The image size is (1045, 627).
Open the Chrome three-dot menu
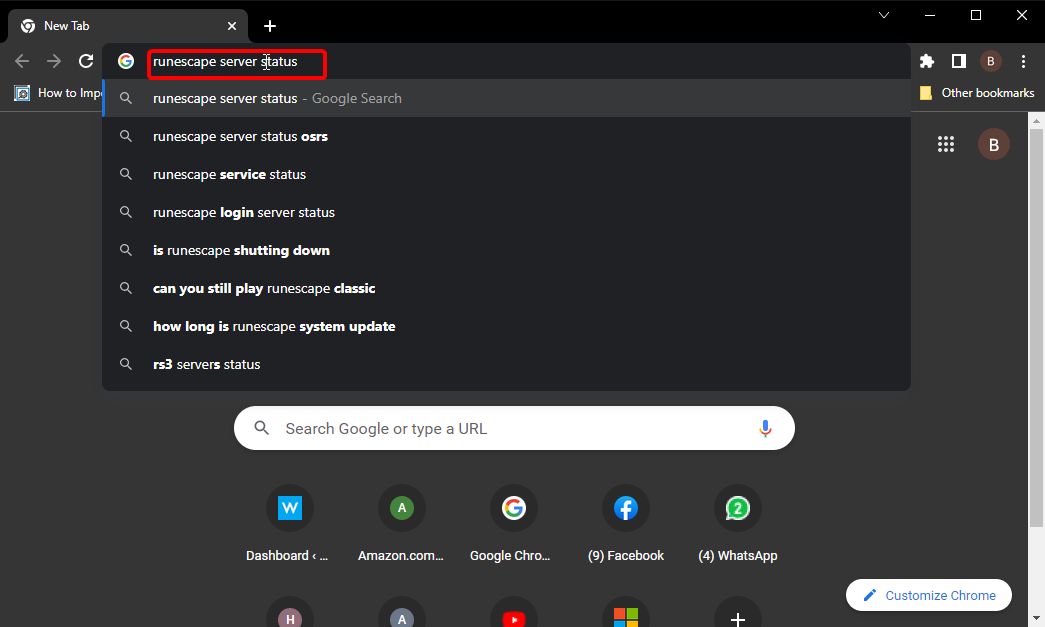click(x=1023, y=61)
